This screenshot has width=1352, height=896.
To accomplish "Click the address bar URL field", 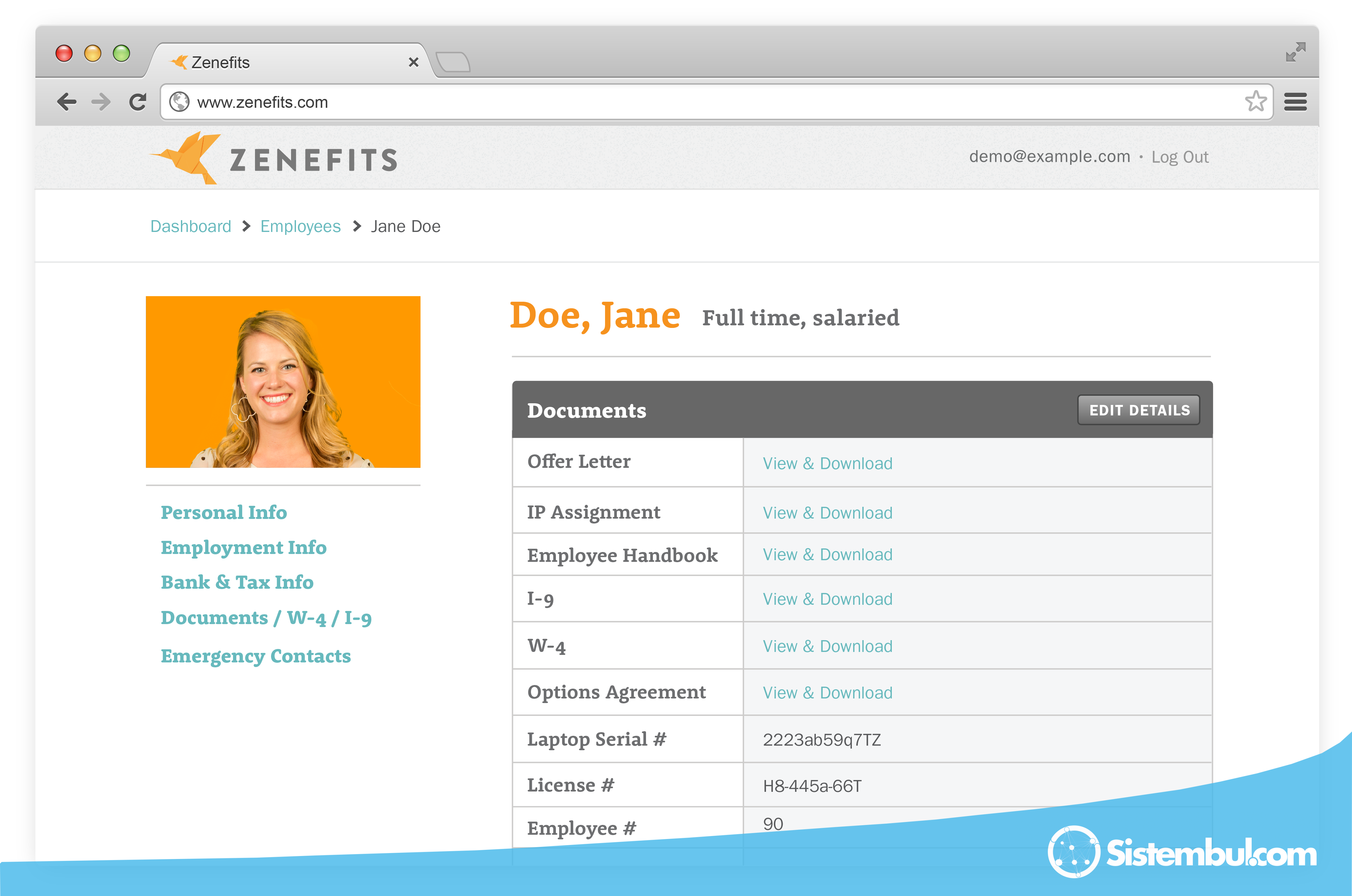I will coord(717,102).
